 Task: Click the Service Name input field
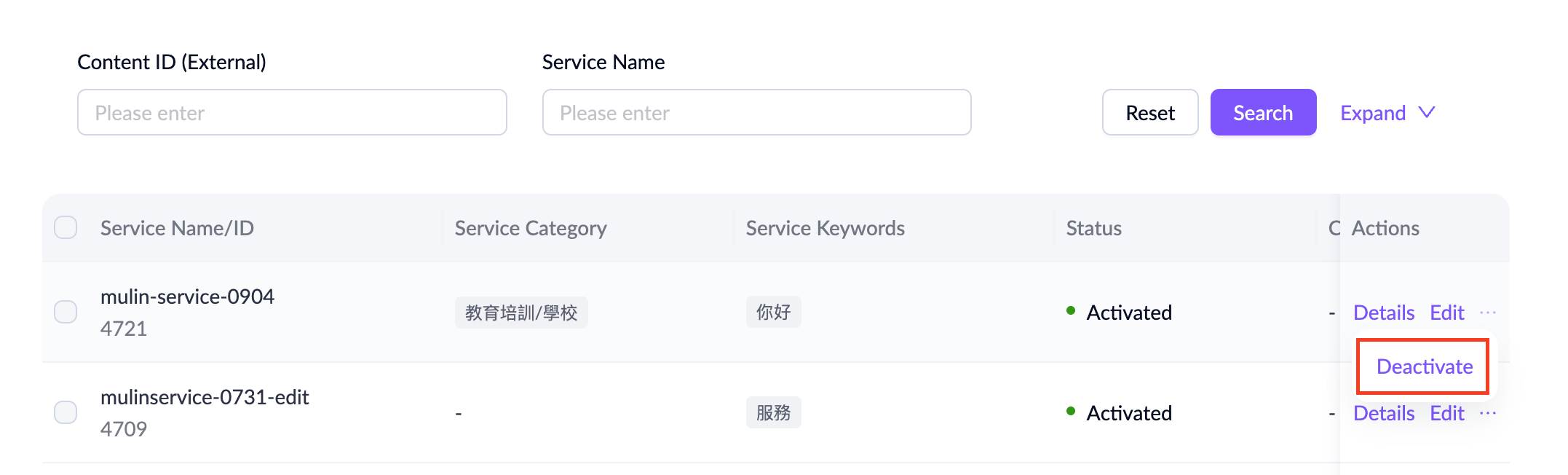756,112
